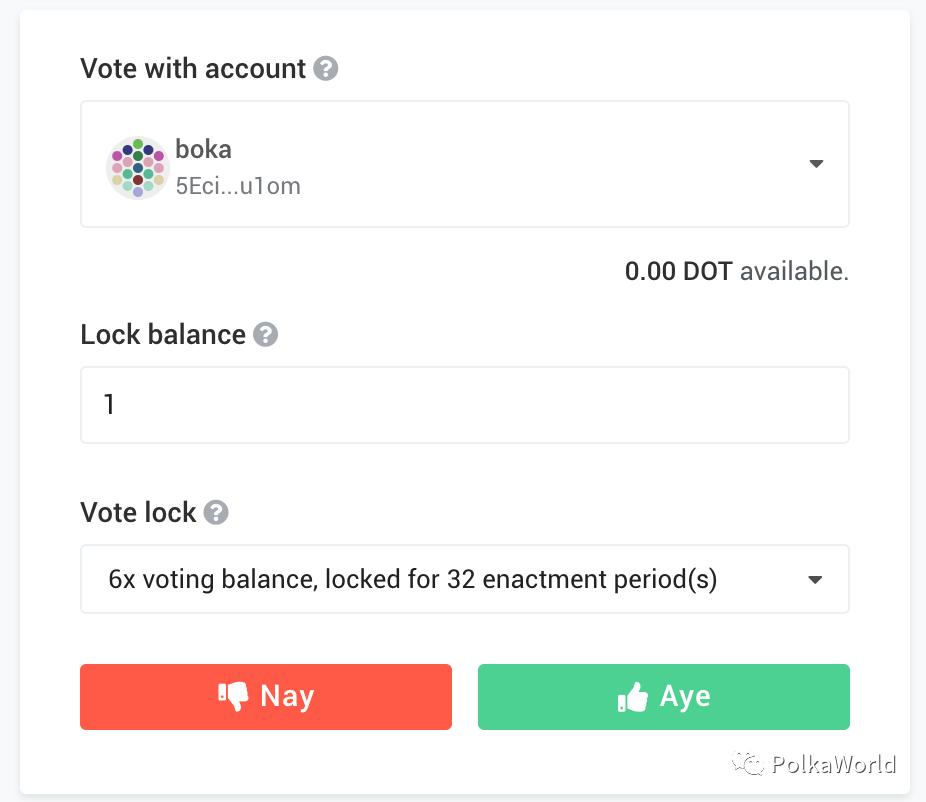Vote Nay with the red button
The width and height of the screenshot is (926, 802).
266,696
